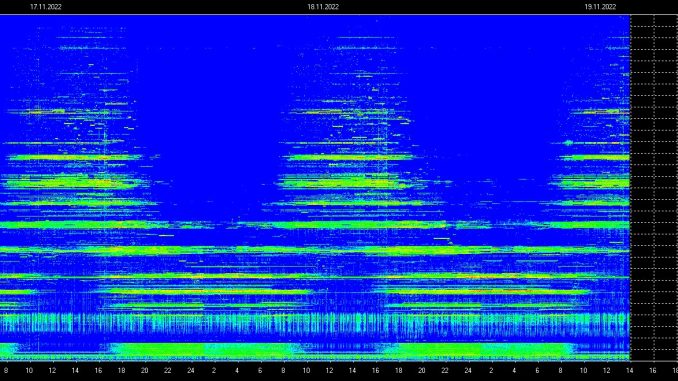
Task: Click the cyan vertically striped noise band
Action: [x=315, y=324]
